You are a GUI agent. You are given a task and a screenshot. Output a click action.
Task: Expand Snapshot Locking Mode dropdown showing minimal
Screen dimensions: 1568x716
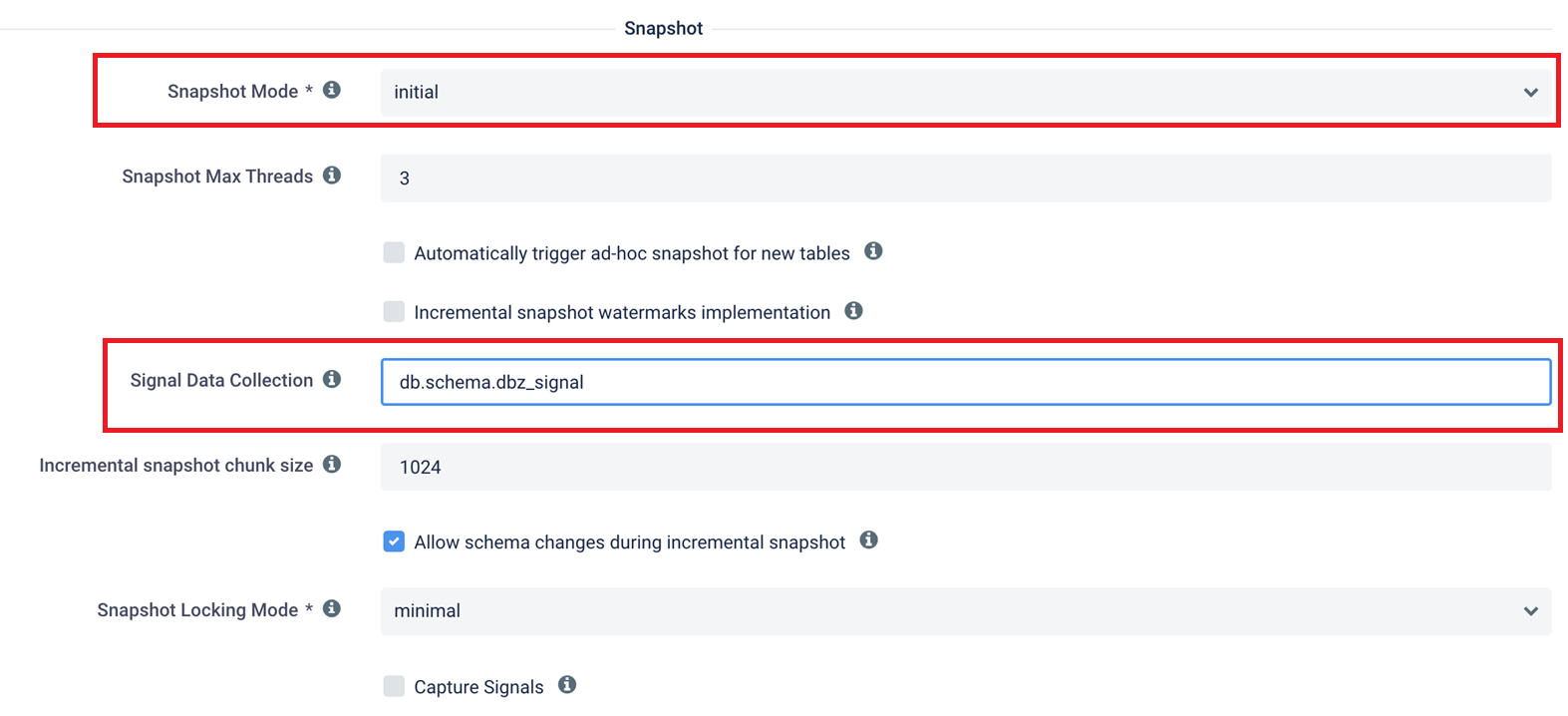tap(966, 611)
